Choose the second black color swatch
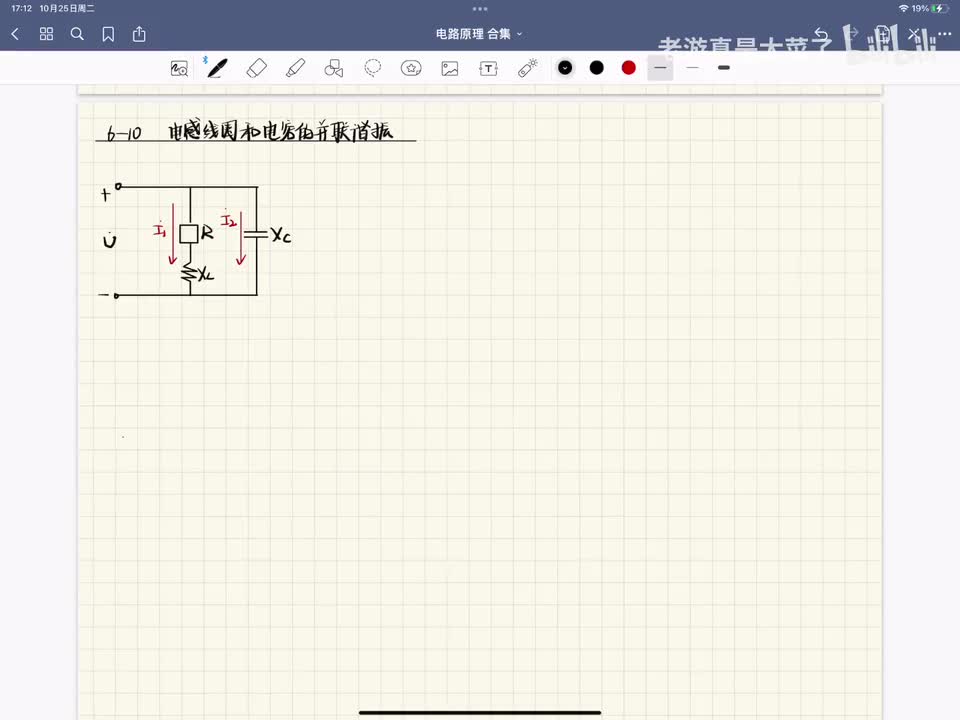 click(x=597, y=68)
